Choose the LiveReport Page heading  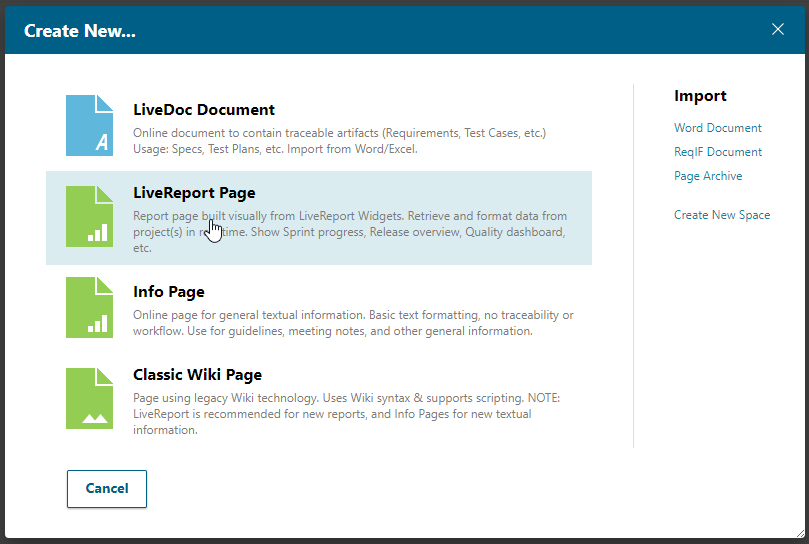point(194,193)
